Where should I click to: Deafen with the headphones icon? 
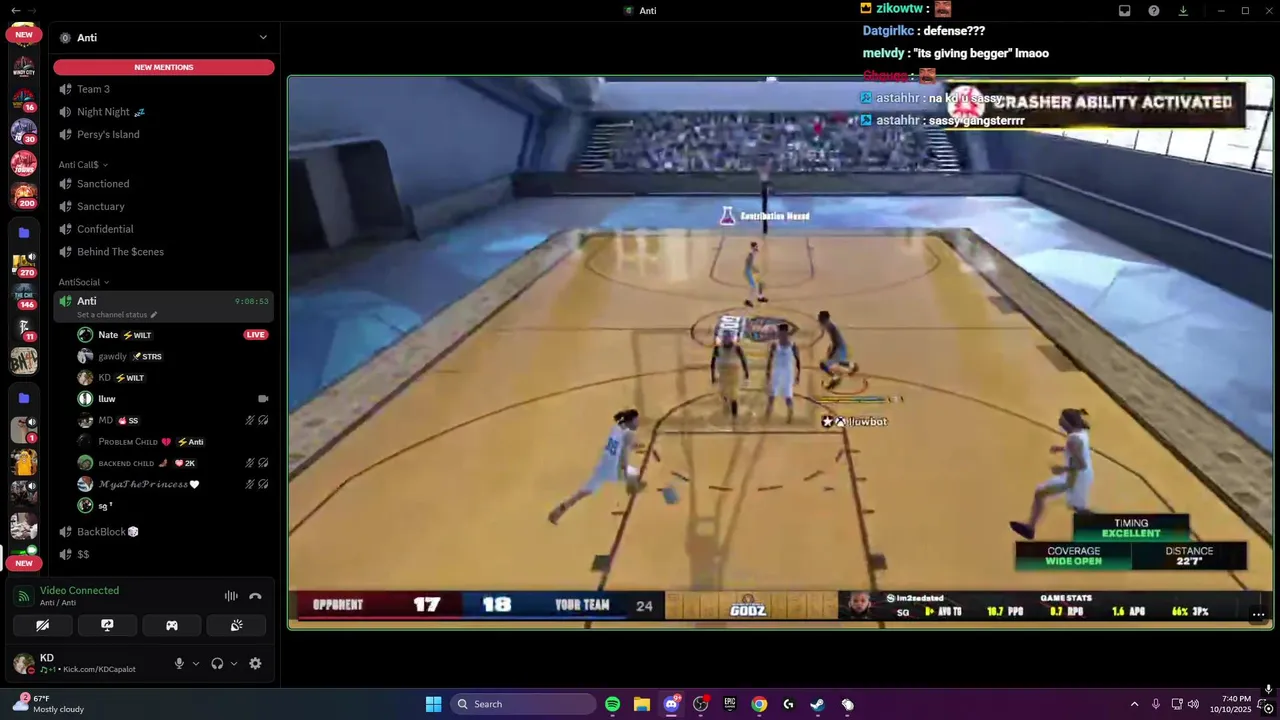(217, 663)
